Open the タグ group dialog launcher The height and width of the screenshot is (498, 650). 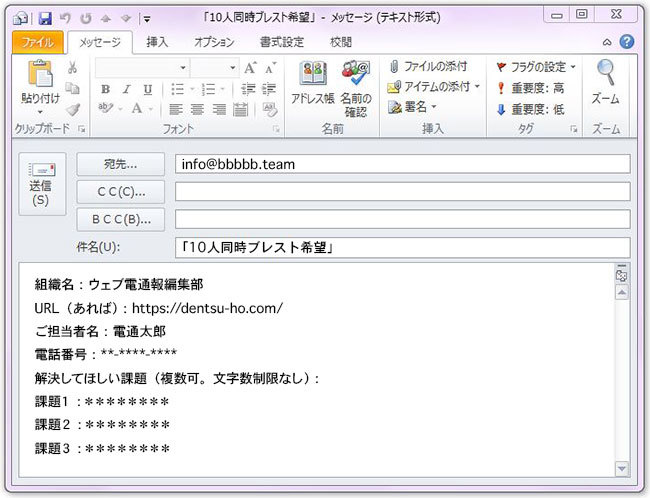(574, 129)
